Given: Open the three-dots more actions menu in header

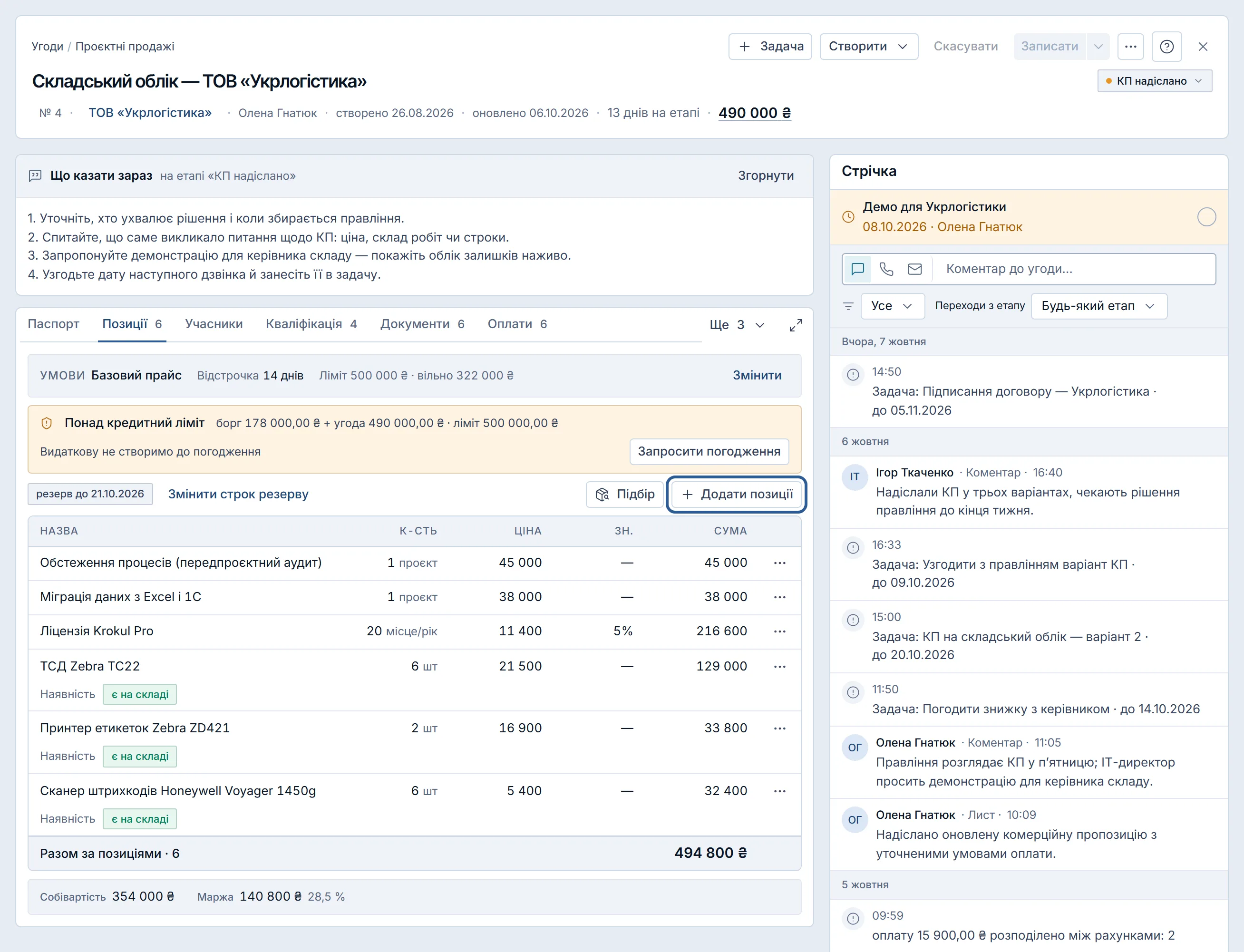Looking at the screenshot, I should click(1130, 47).
